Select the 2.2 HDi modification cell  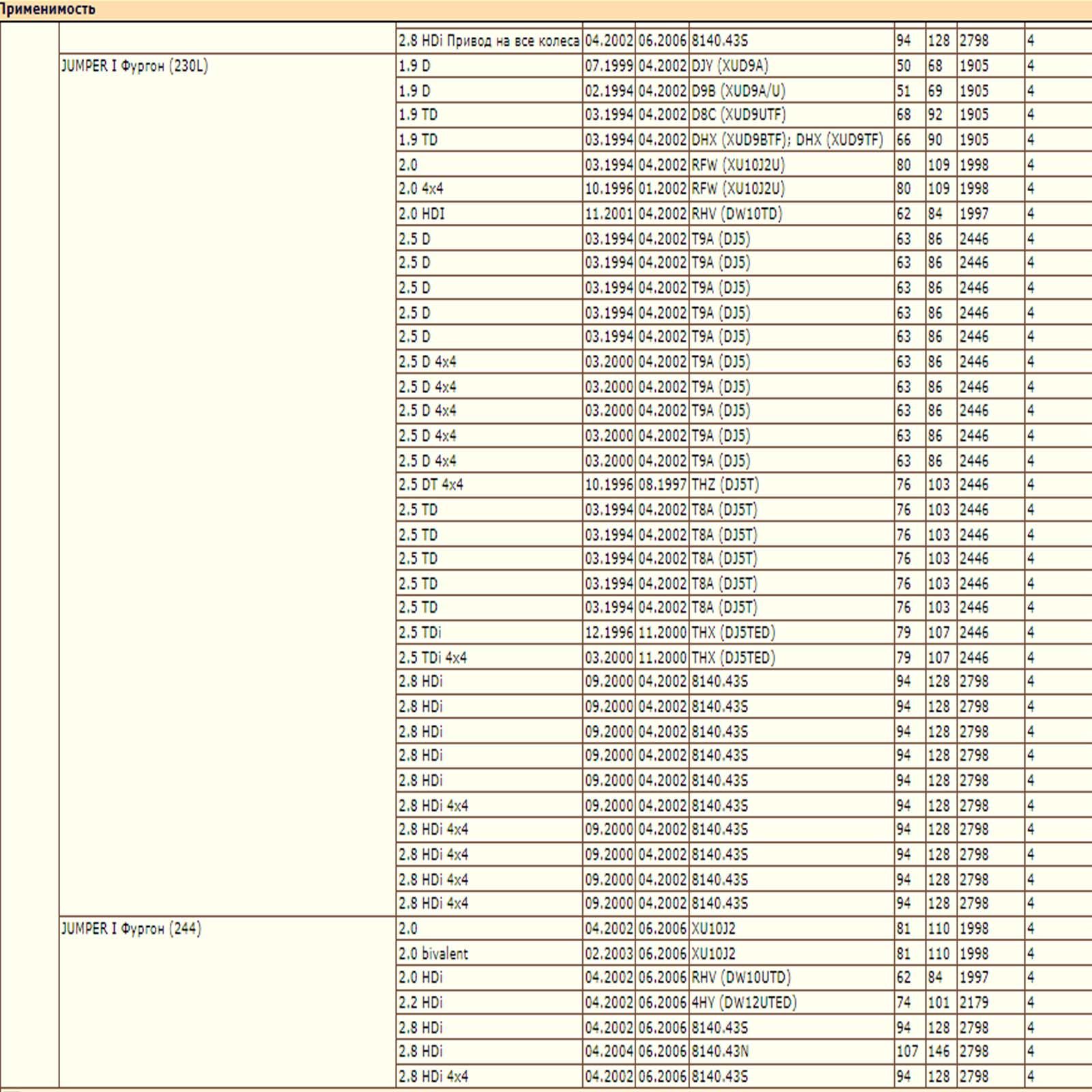click(489, 1002)
